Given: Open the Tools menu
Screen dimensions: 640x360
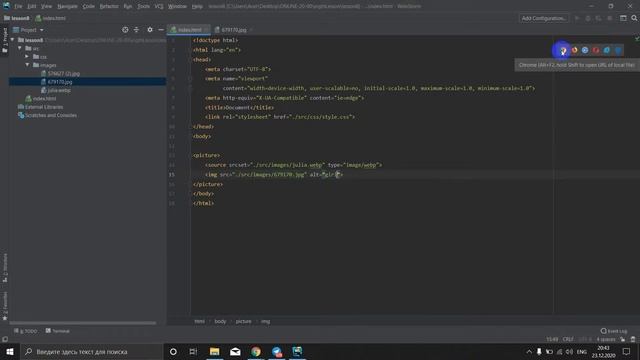Looking at the screenshot, I should point(143,6).
